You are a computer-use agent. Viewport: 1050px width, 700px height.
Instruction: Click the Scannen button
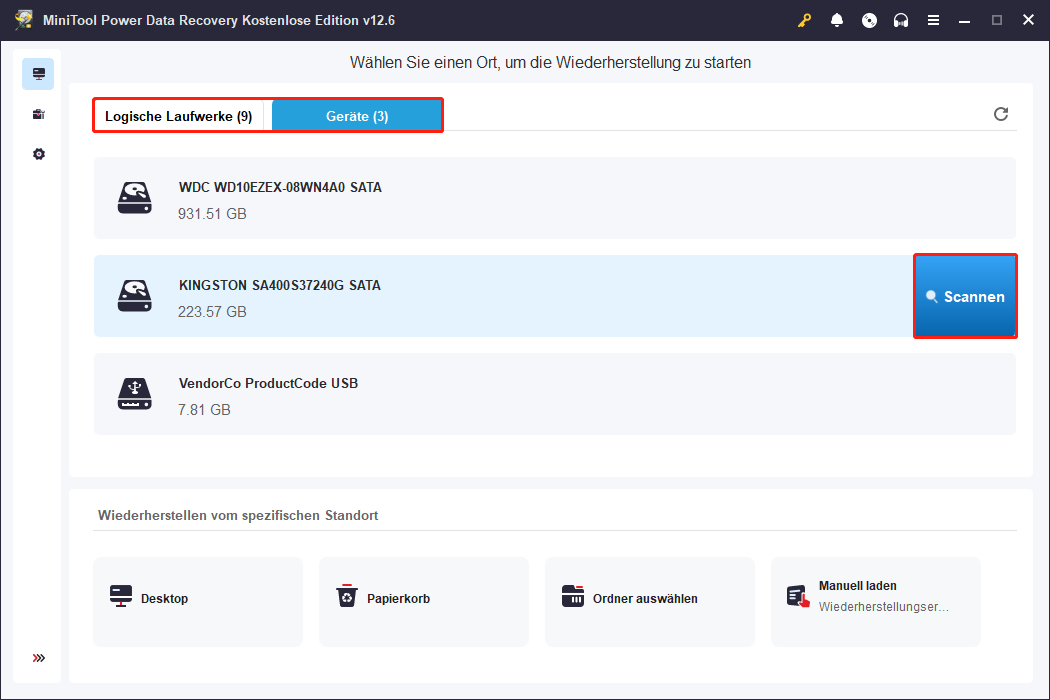click(x=965, y=296)
